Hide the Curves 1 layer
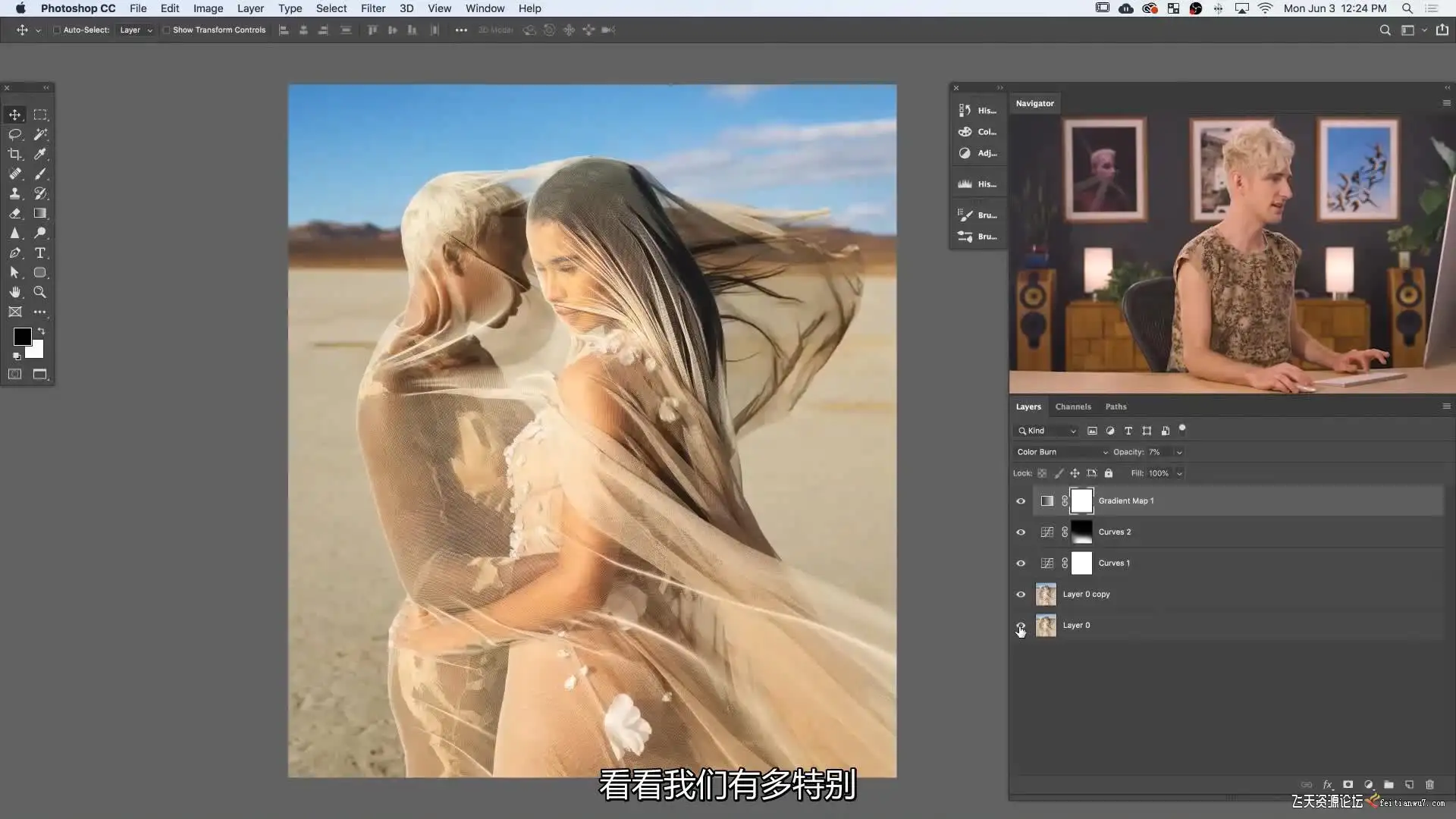Screen dimensions: 1456x819 click(x=1021, y=563)
